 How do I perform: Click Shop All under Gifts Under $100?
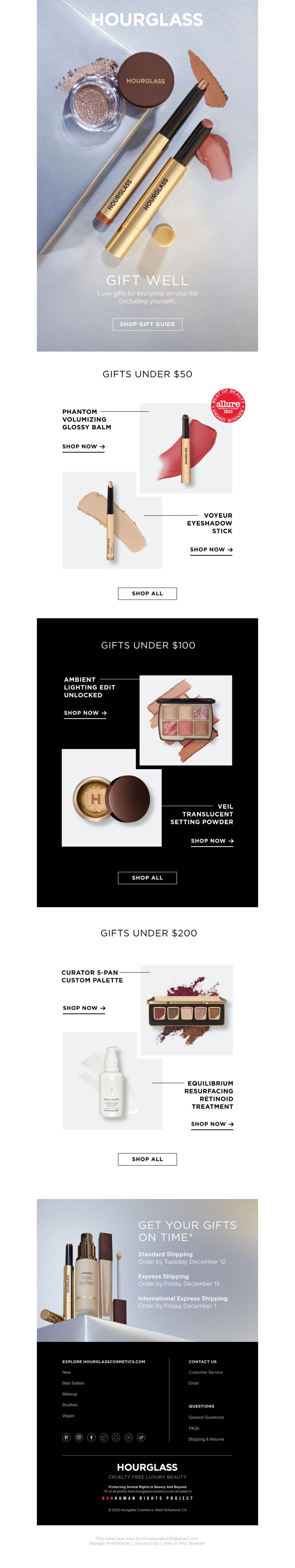(147, 878)
